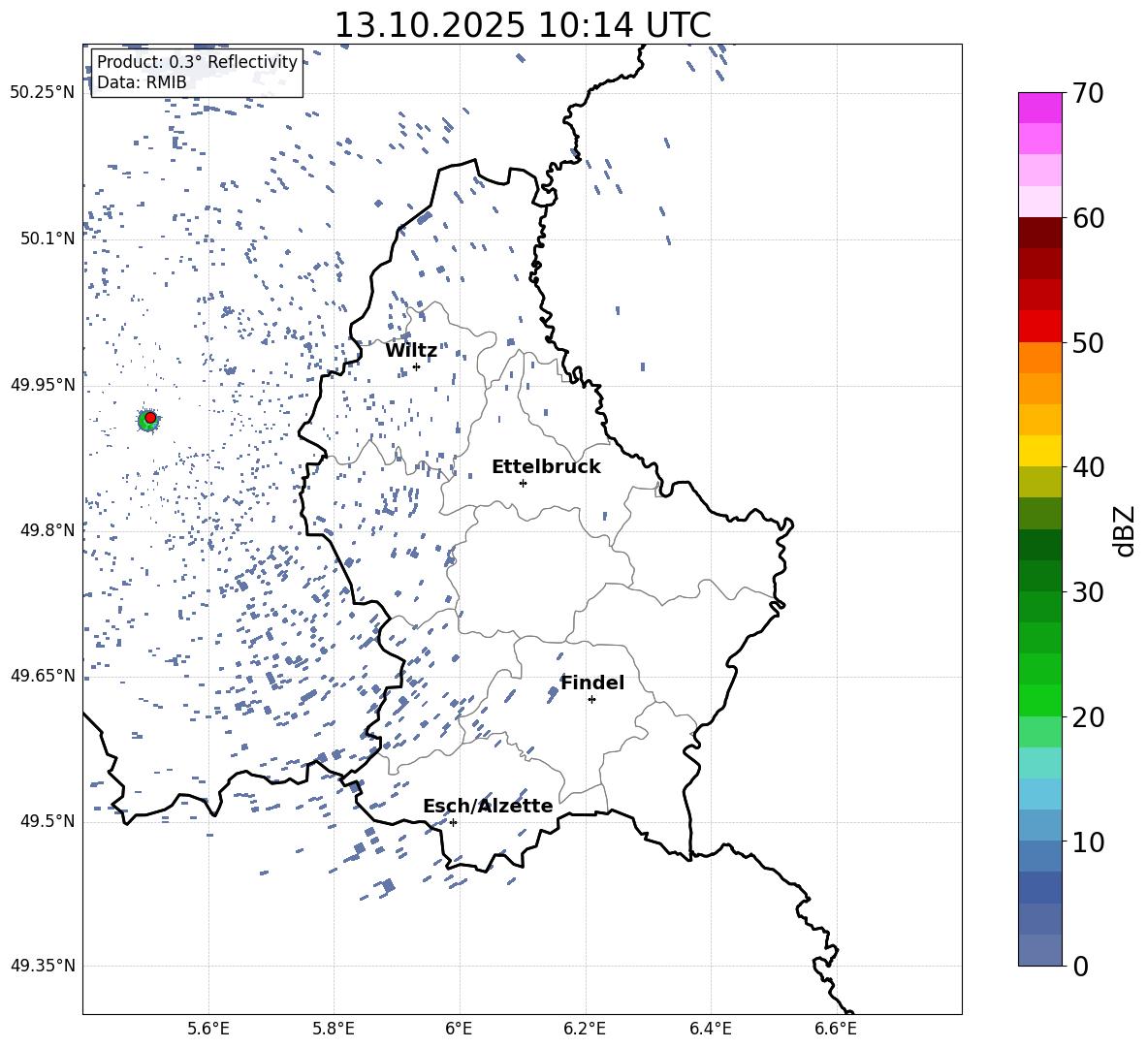1148x1048 pixels.
Task: Select the Esch/Alzette city label
Action: [x=488, y=807]
